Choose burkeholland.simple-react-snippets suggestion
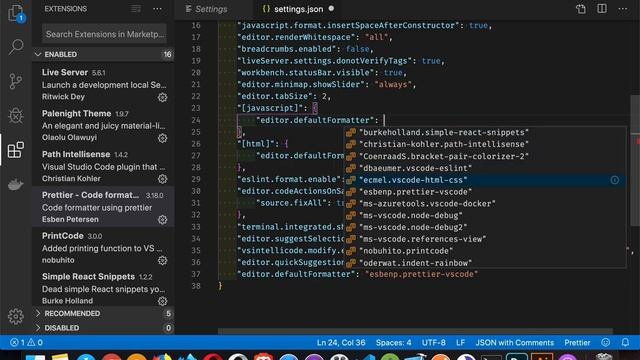640x360 pixels. [485, 132]
